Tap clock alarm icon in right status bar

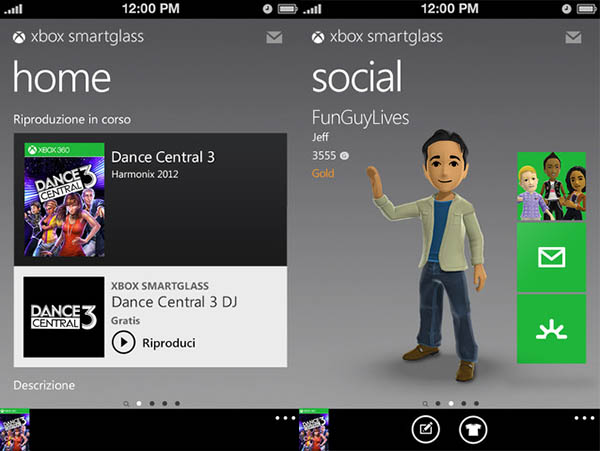tap(566, 9)
